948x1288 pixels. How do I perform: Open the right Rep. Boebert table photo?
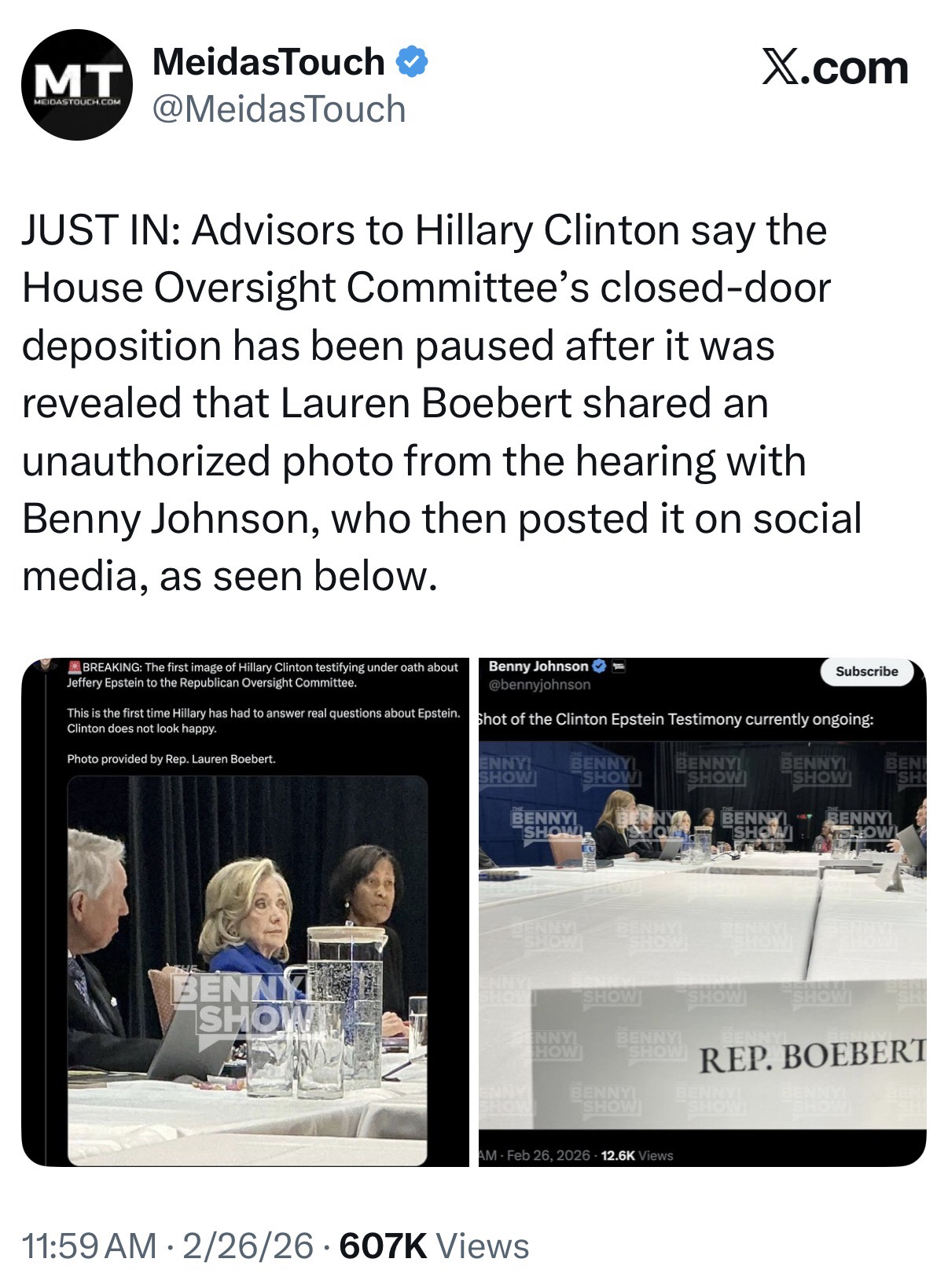(702, 912)
